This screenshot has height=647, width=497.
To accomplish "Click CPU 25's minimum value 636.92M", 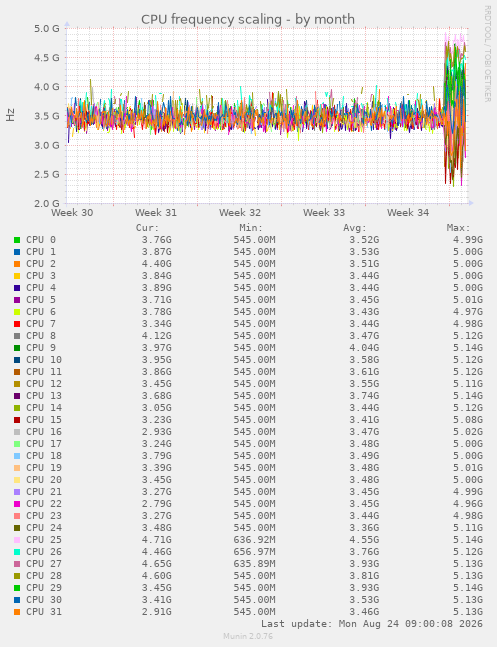I will [x=254, y=540].
